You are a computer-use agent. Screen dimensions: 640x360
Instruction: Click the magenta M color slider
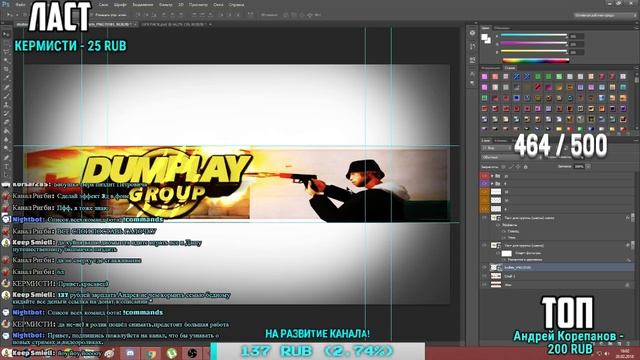(x=533, y=44)
